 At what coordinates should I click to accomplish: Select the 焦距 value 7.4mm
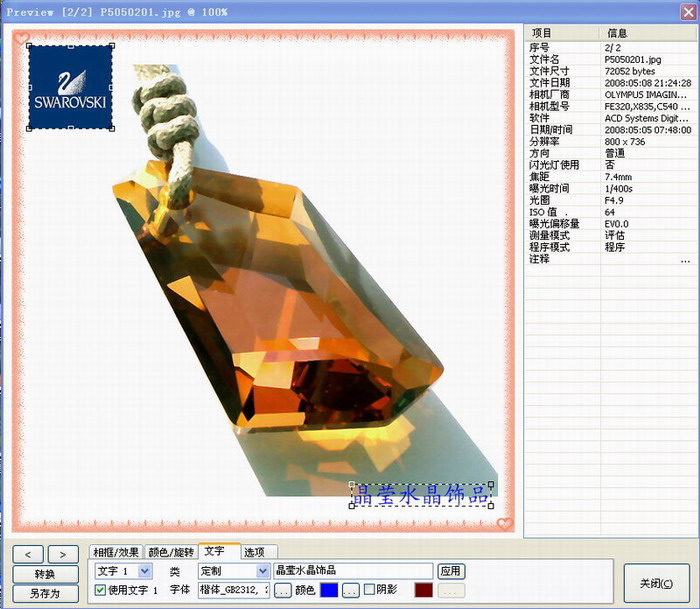(x=618, y=177)
